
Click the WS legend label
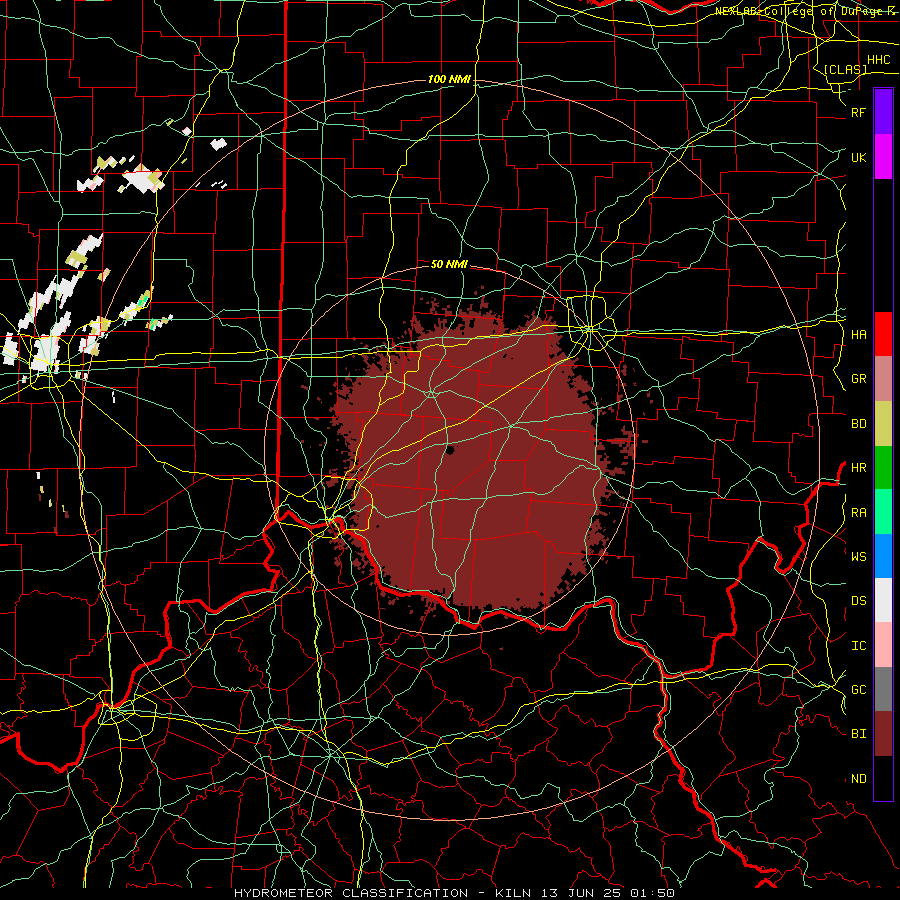point(858,557)
